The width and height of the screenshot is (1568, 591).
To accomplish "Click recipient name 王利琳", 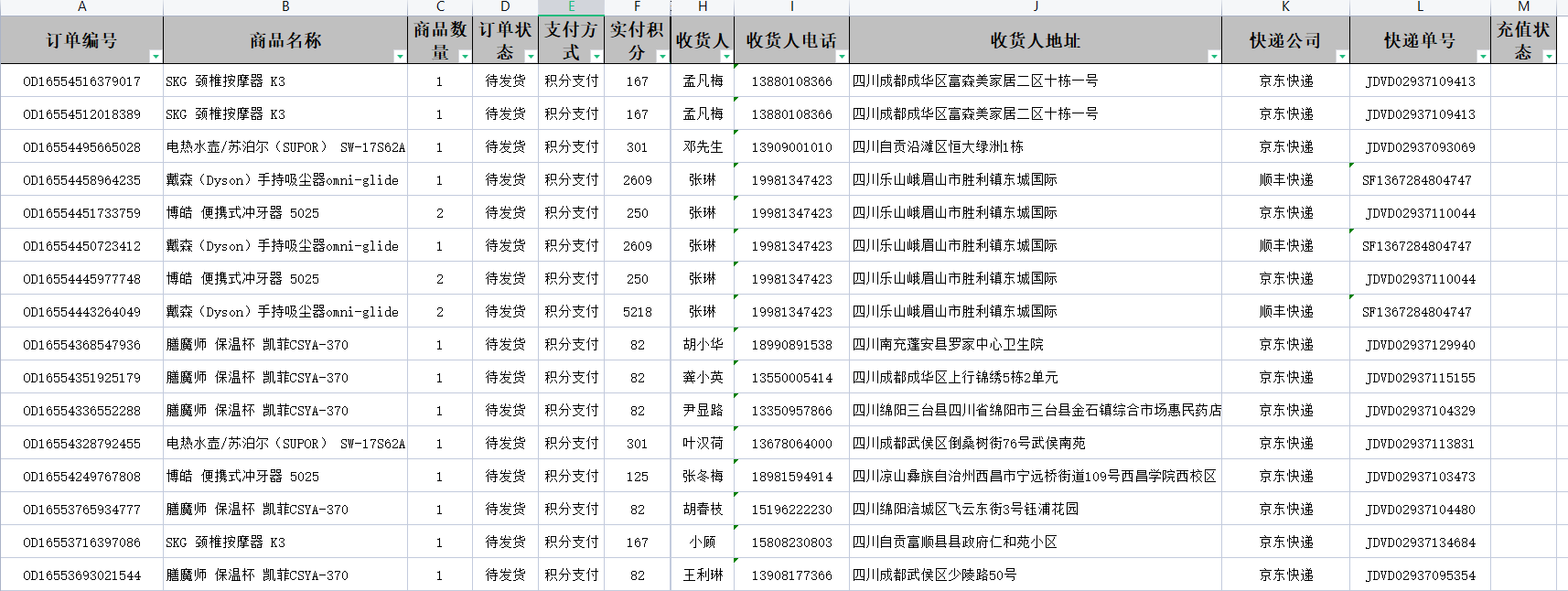I will pyautogui.click(x=703, y=575).
